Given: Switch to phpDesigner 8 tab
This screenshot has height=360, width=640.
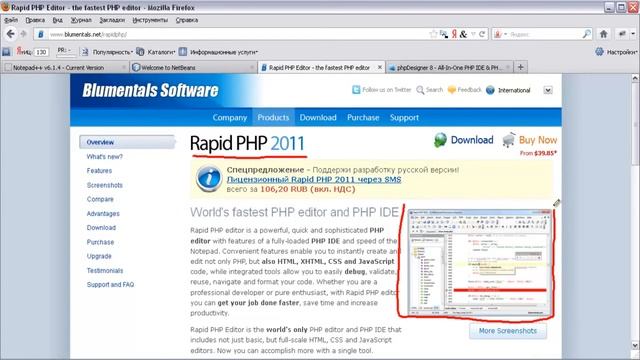Looking at the screenshot, I should [449, 67].
